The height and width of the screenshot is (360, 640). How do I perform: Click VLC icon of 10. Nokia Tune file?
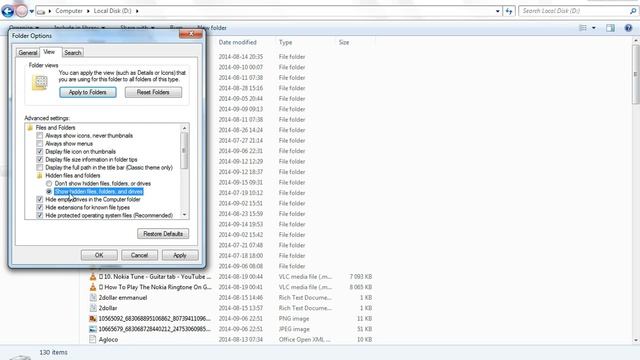[93, 277]
